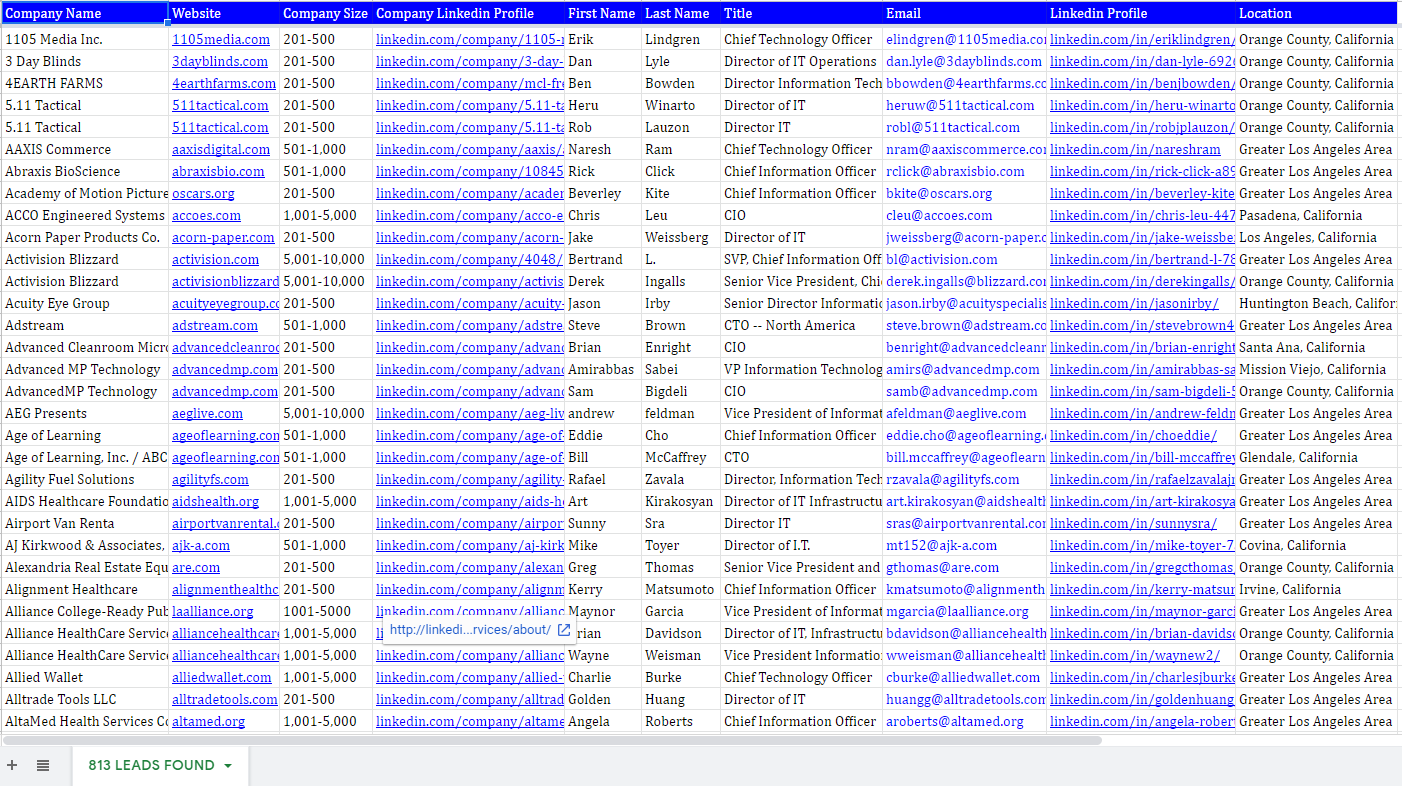Click the linkedin.com/in/choeddie/ profile link
This screenshot has width=1402, height=786.
(x=1133, y=436)
